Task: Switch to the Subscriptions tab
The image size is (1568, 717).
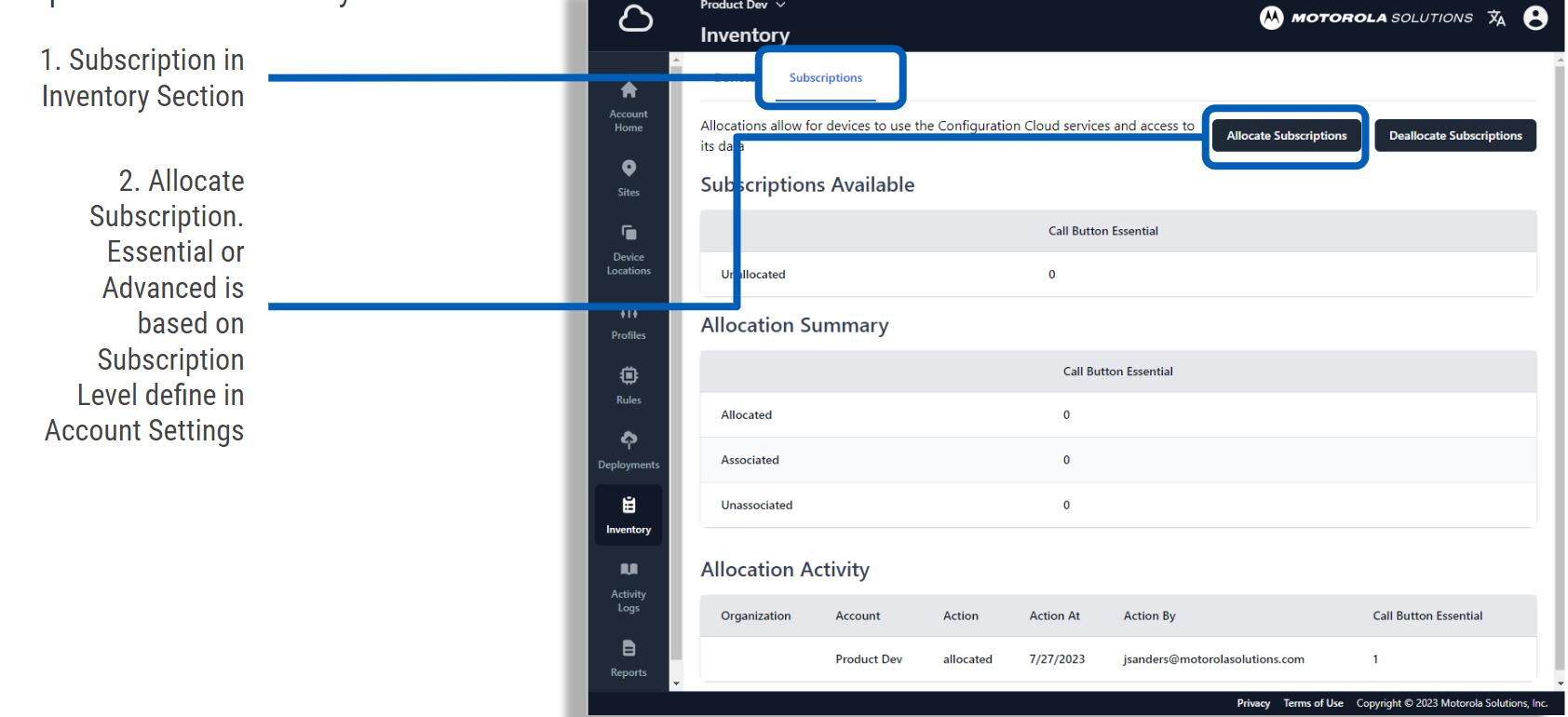Action: 826,78
